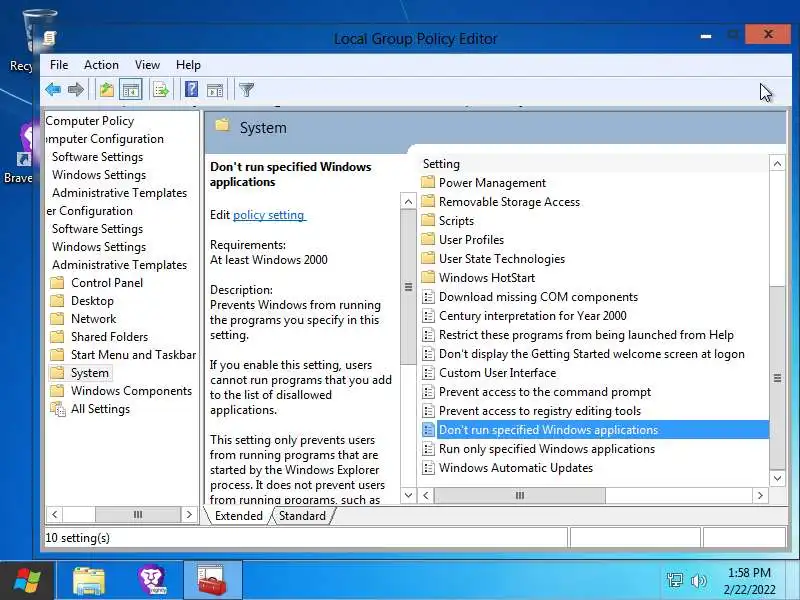Open the Action menu

101,65
